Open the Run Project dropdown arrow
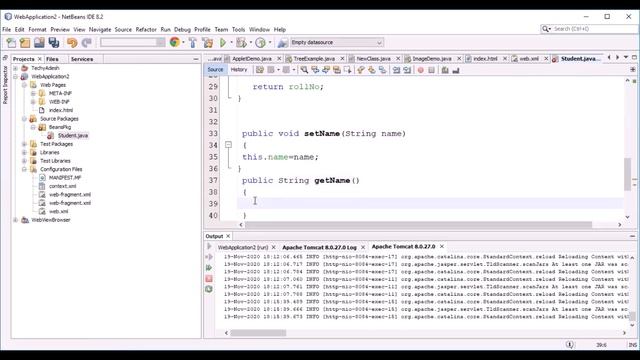Image resolution: width=640 pixels, height=360 pixels. [231, 42]
